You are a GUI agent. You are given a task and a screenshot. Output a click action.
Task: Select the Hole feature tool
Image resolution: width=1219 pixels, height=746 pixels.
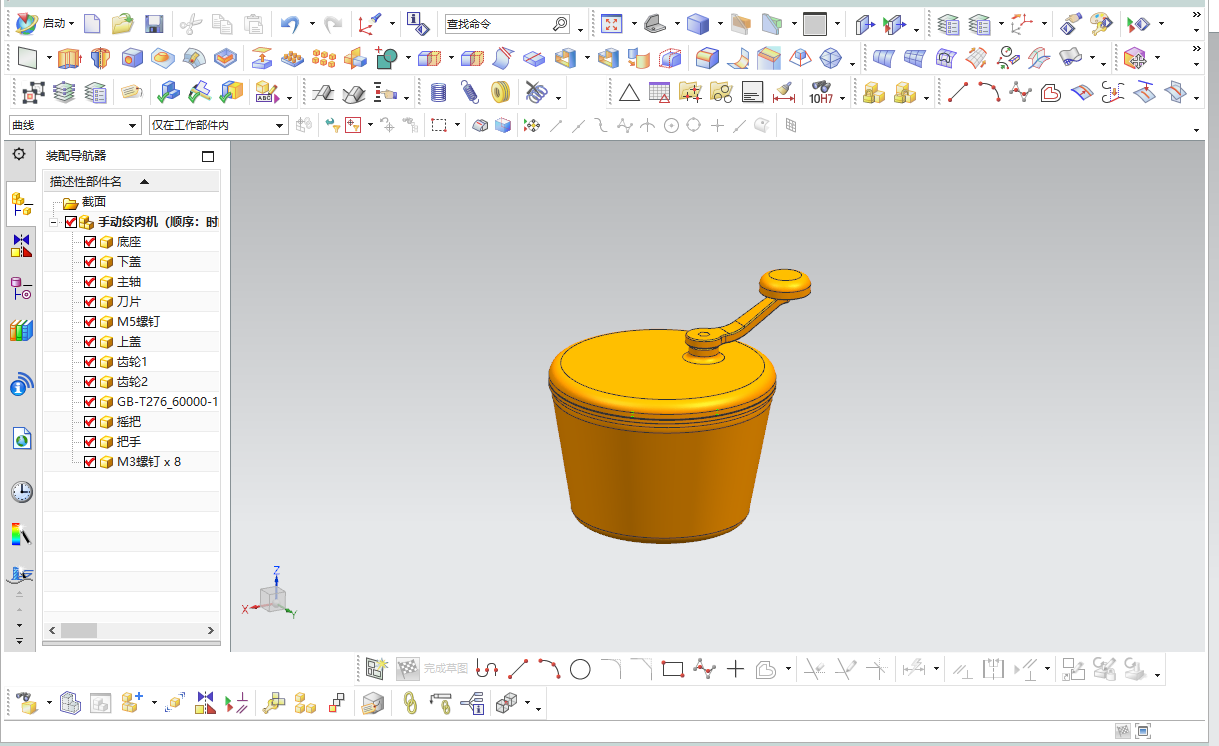[x=131, y=59]
